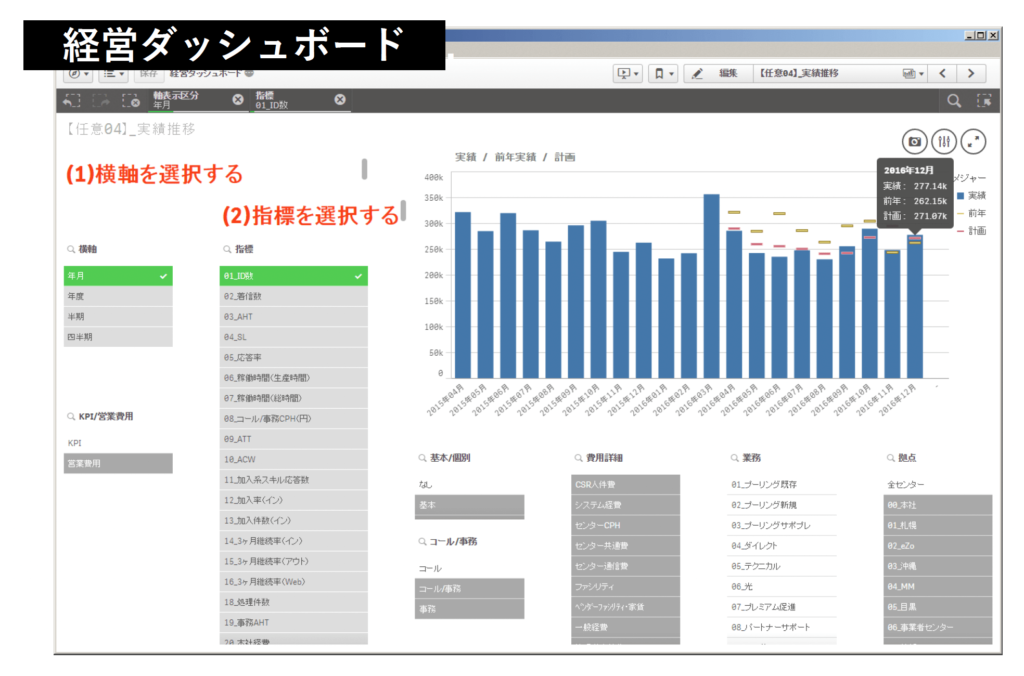Select 10_ACW in the indicator list
This screenshot has width=1024, height=676.
(x=294, y=459)
